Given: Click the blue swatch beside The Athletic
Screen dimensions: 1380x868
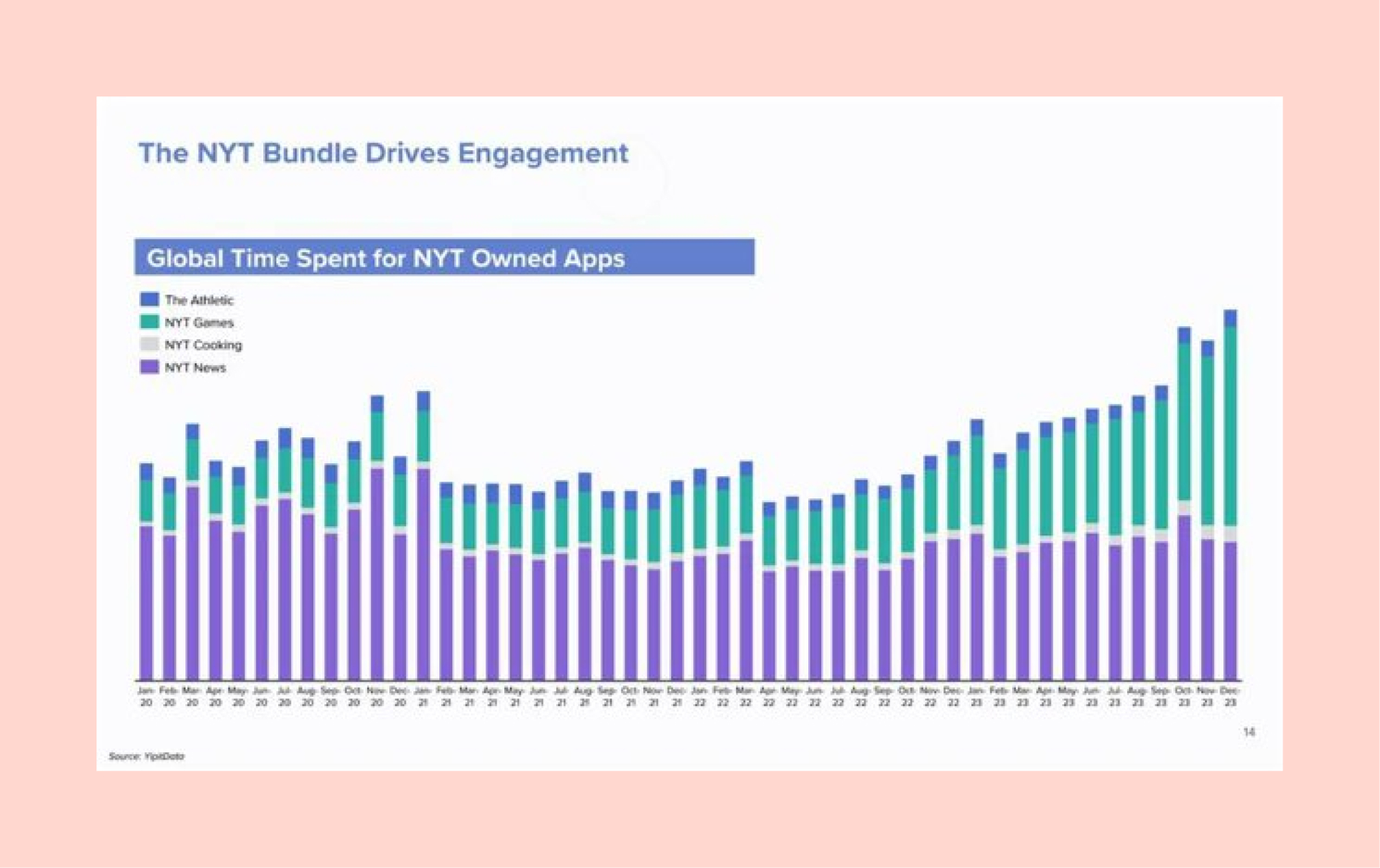Looking at the screenshot, I should [x=151, y=299].
